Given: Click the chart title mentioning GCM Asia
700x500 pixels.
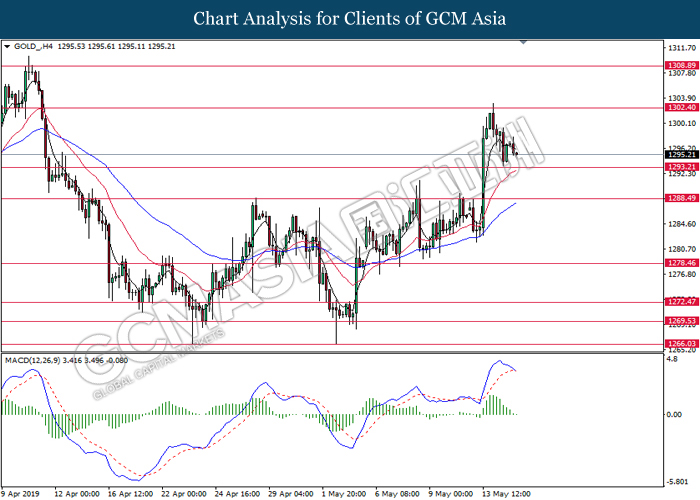Looking at the screenshot, I should [x=349, y=18].
